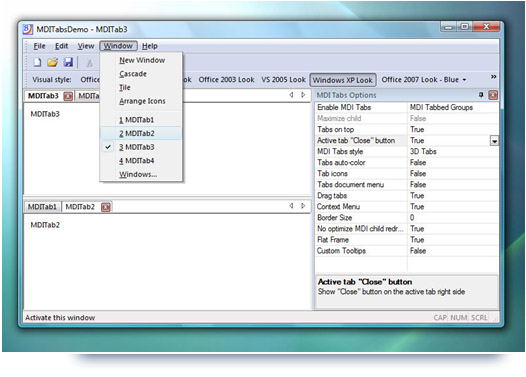
Task: Select the Tab icons property row
Action: [x=407, y=174]
